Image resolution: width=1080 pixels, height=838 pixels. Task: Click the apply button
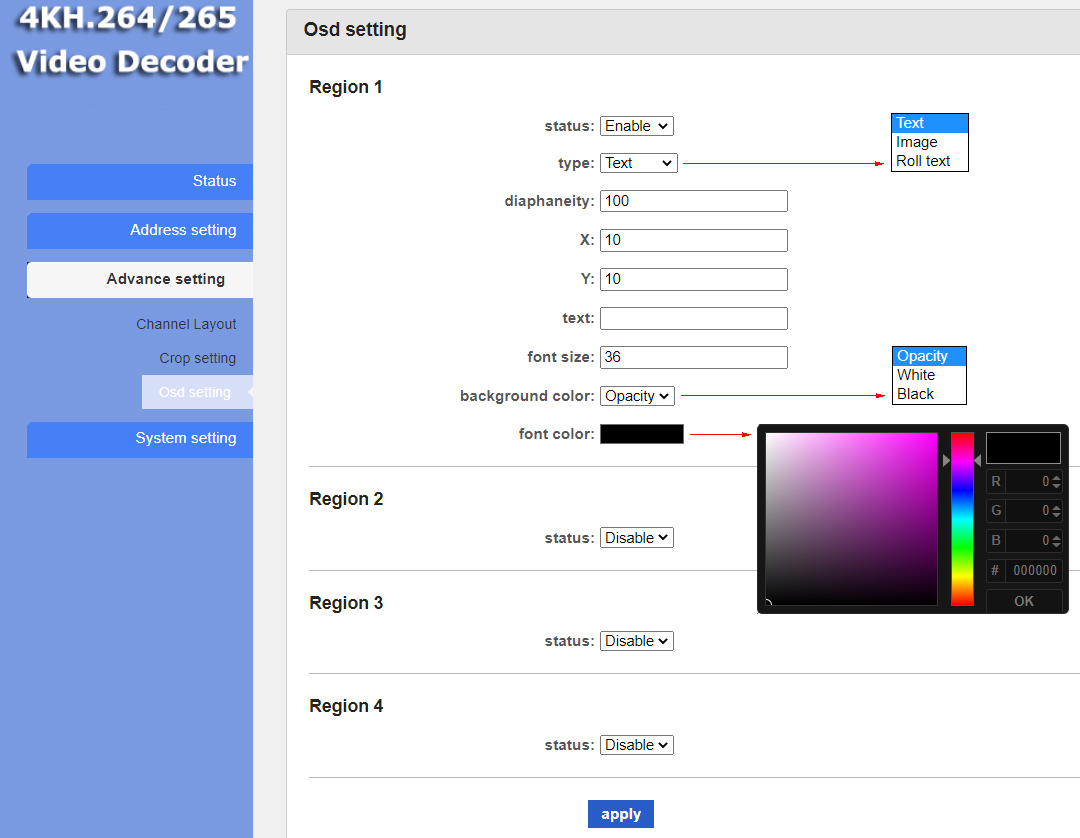coord(620,814)
